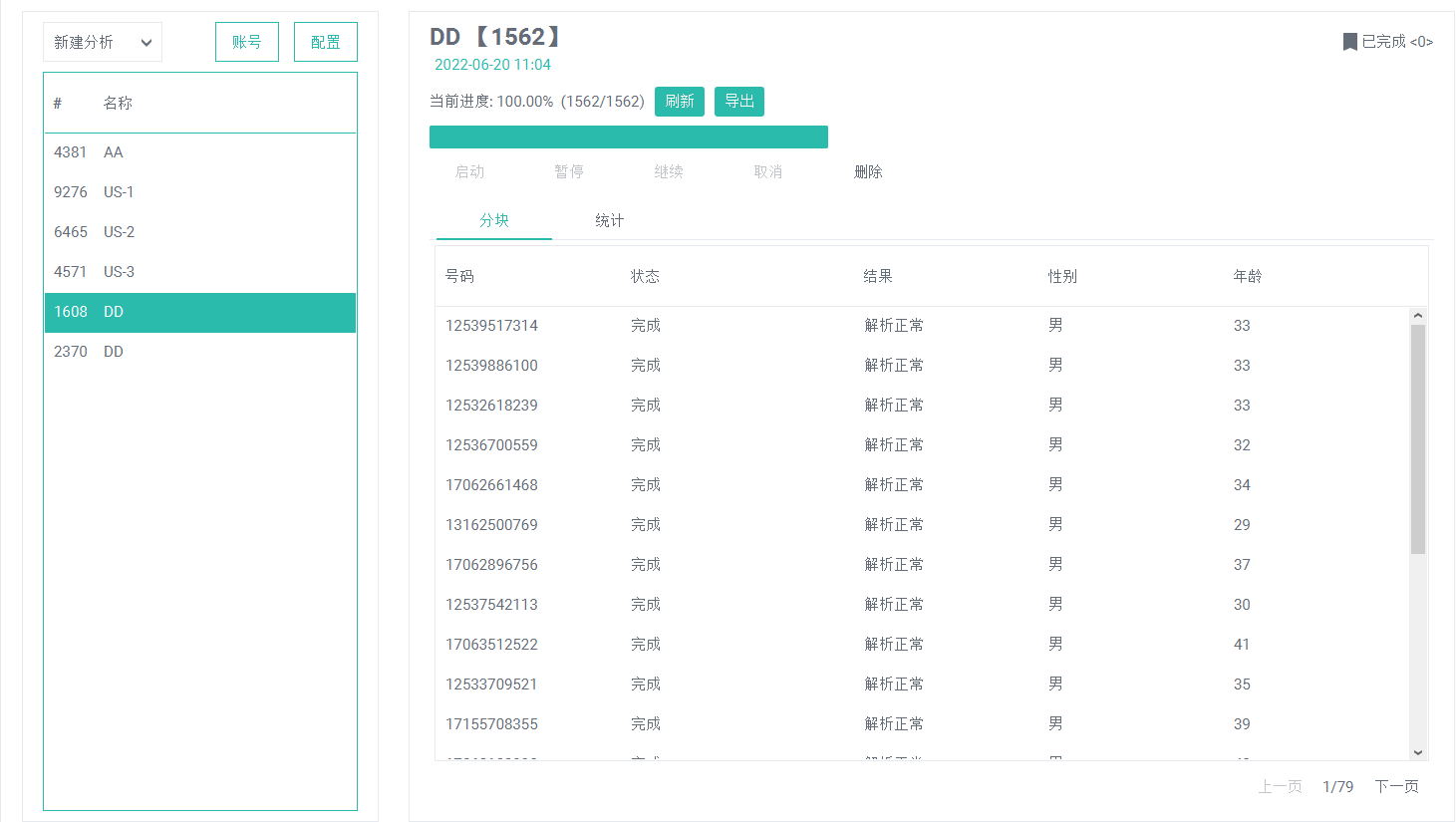This screenshot has width=1456, height=822.
Task: Export results with 导出 button
Action: coord(739,102)
